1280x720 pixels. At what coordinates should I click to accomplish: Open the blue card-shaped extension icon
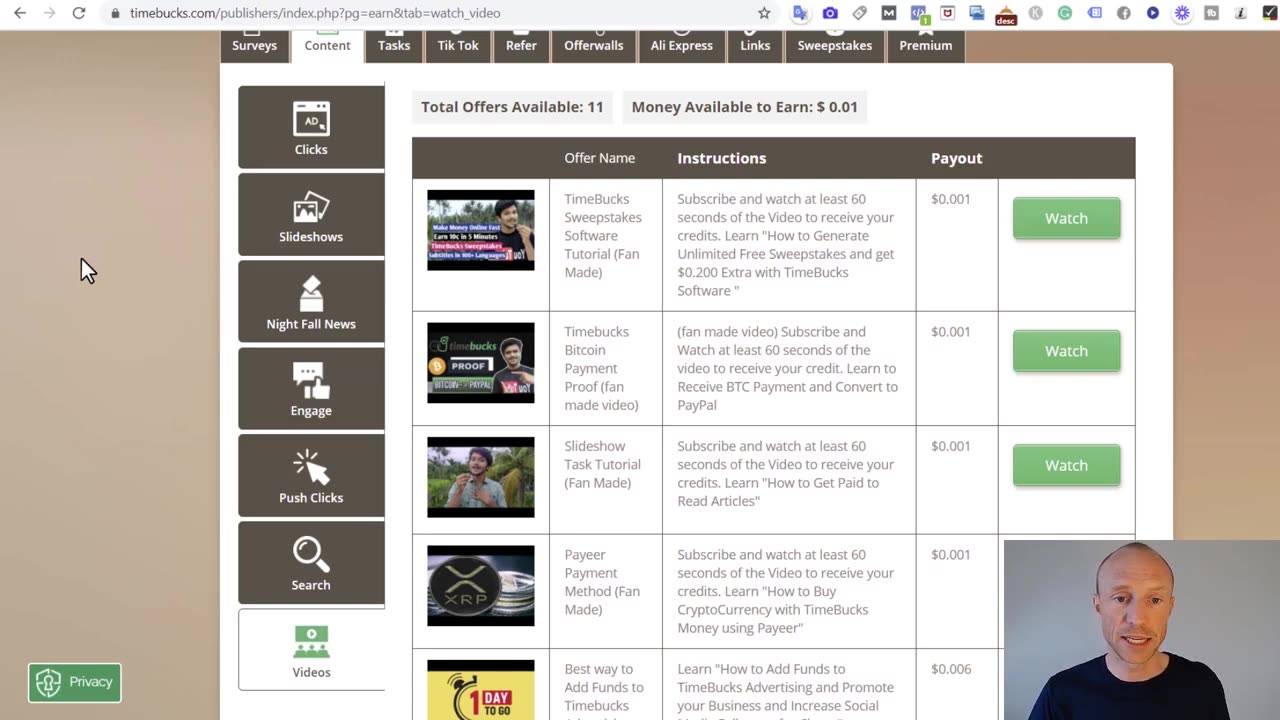(1095, 13)
